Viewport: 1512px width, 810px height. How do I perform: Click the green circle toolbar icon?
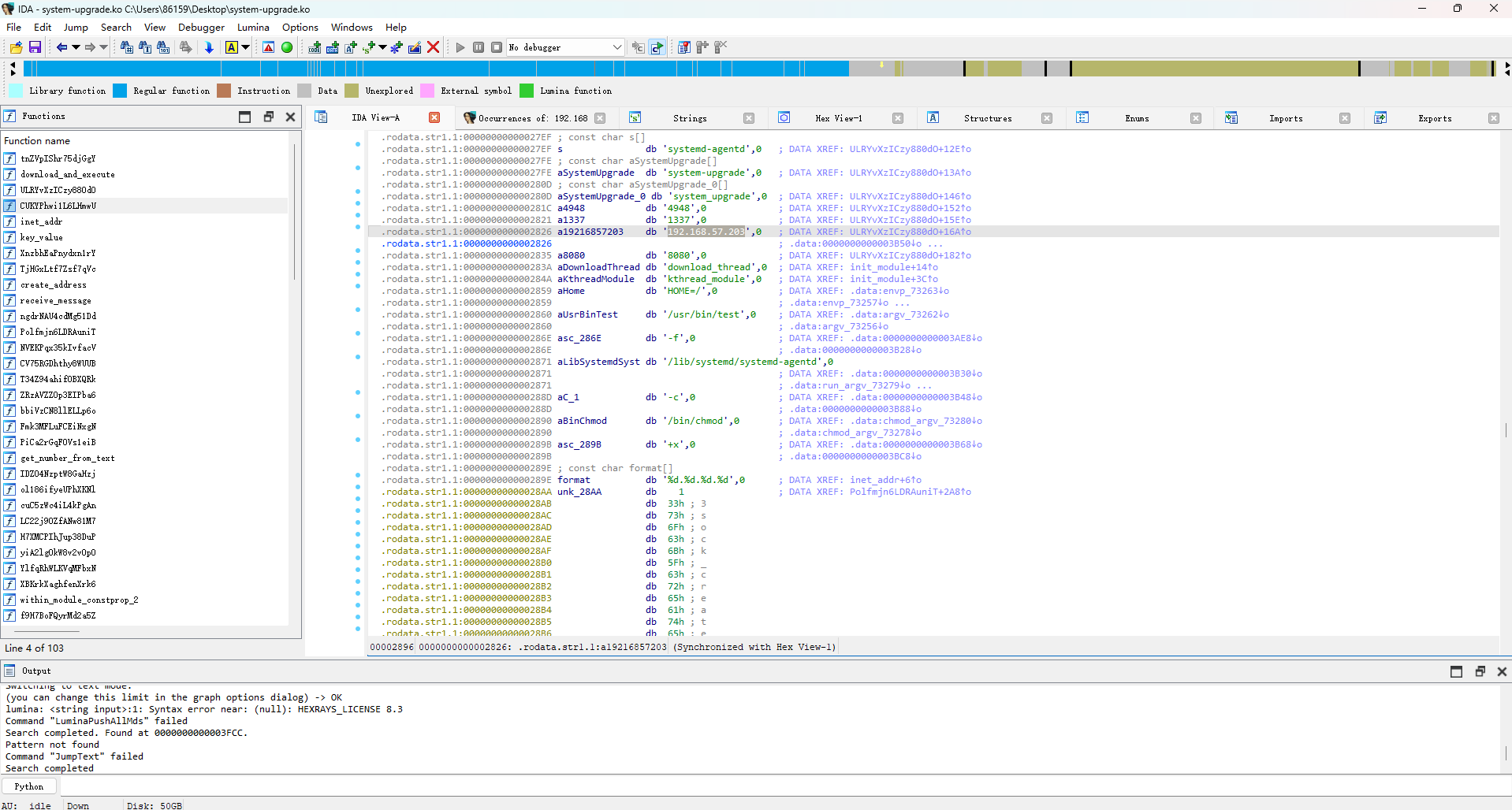[x=287, y=47]
